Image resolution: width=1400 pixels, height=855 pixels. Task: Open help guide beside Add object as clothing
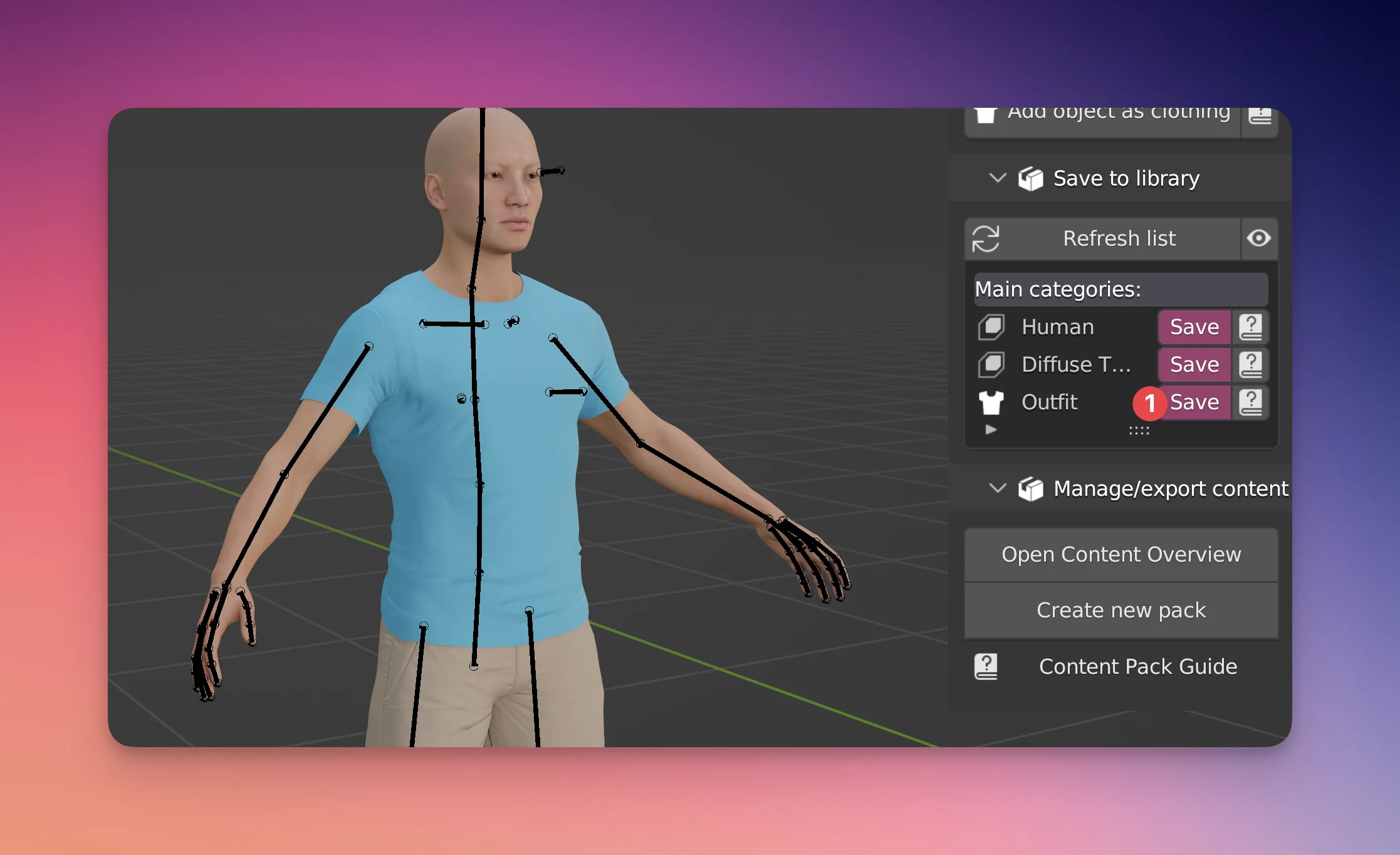(1260, 121)
